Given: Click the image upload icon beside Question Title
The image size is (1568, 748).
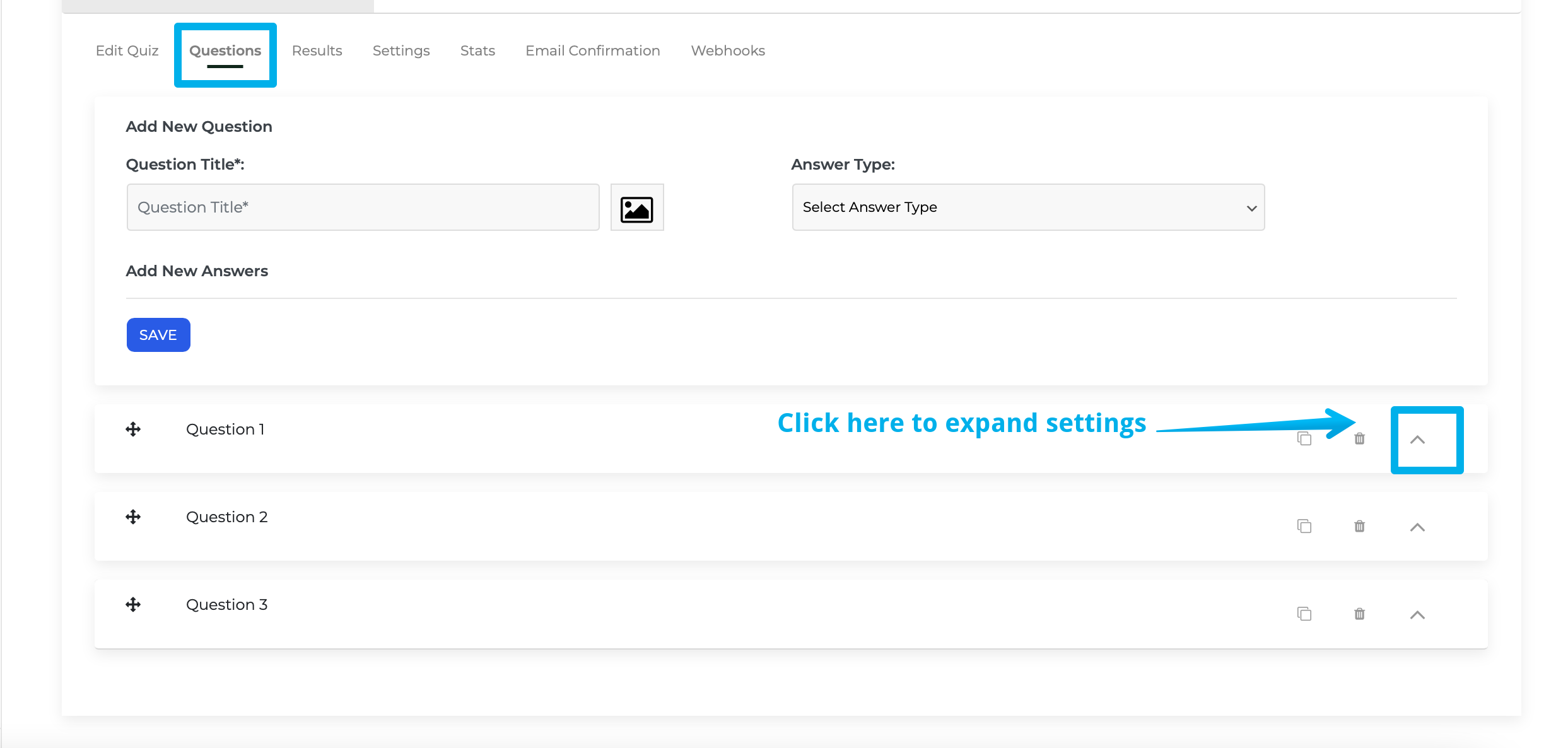Looking at the screenshot, I should pos(636,207).
